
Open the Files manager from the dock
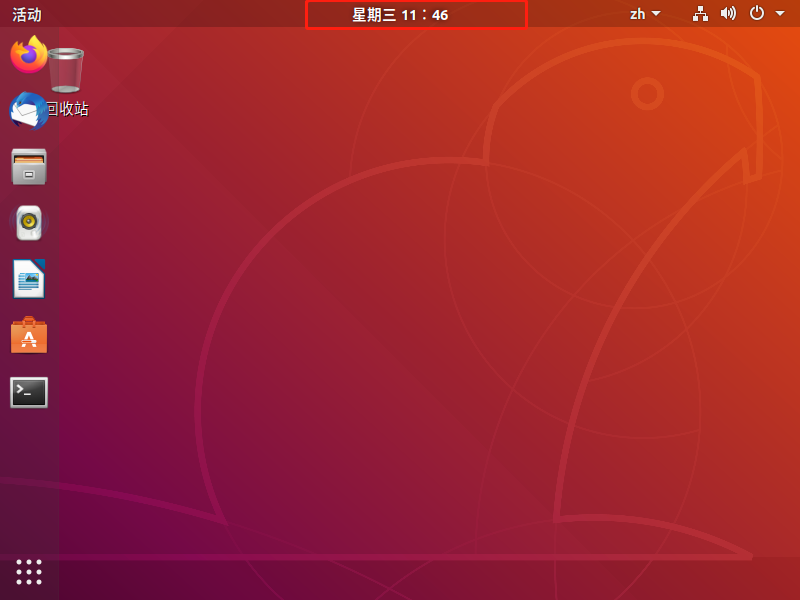(x=29, y=167)
